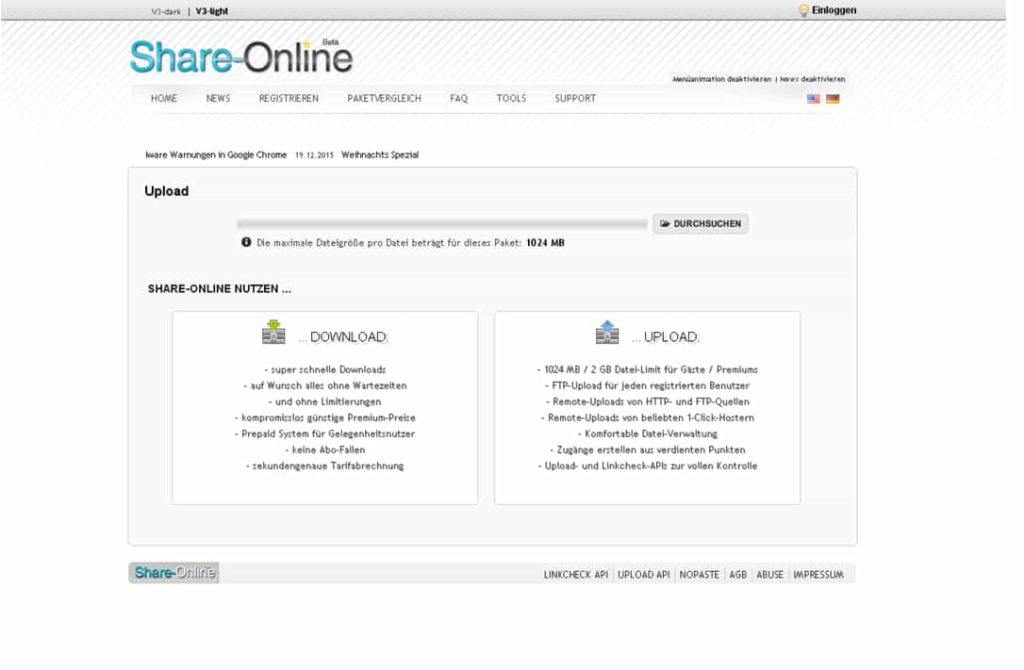Click the Share-Online footer logo
Image resolution: width=1024 pixels, height=670 pixels.
[x=174, y=573]
